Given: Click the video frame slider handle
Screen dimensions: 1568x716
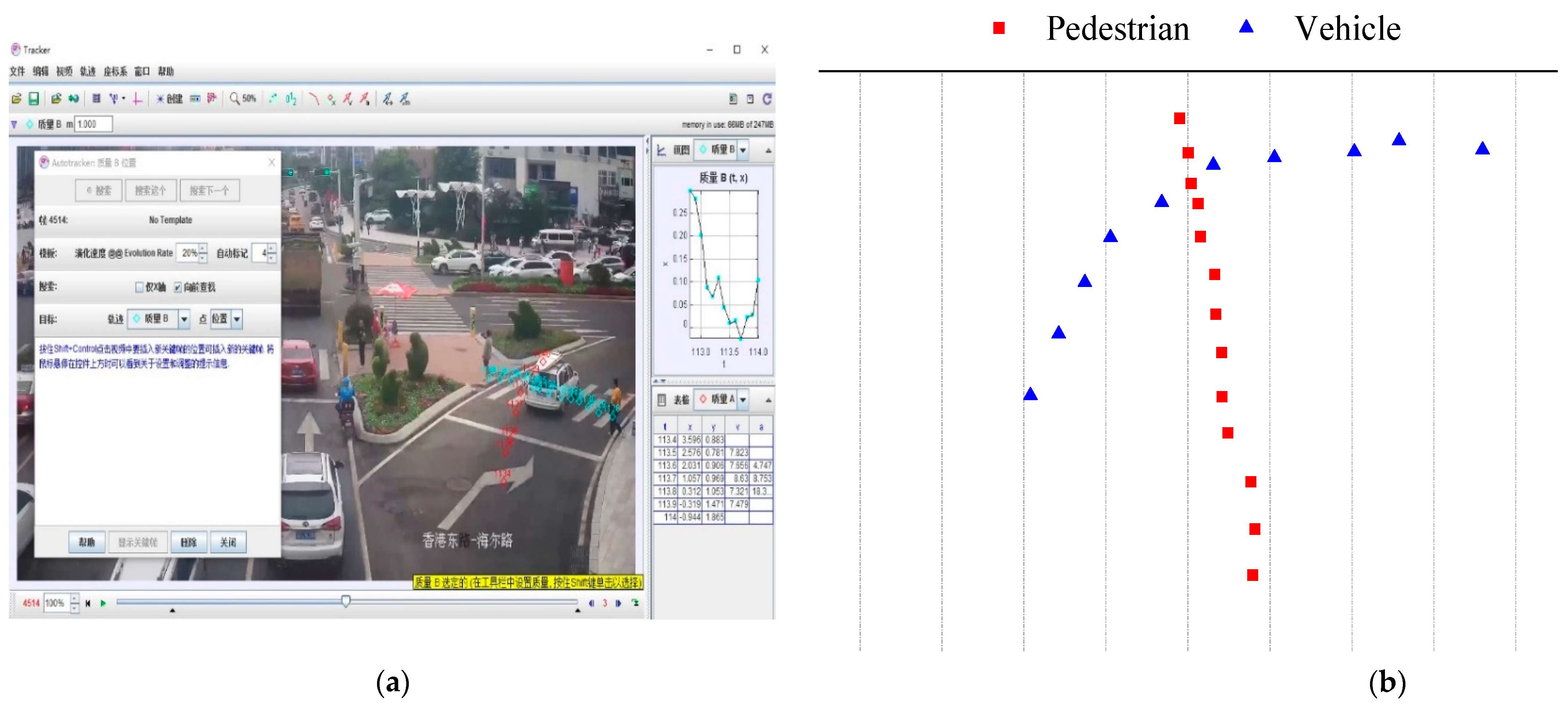Looking at the screenshot, I should [x=346, y=602].
